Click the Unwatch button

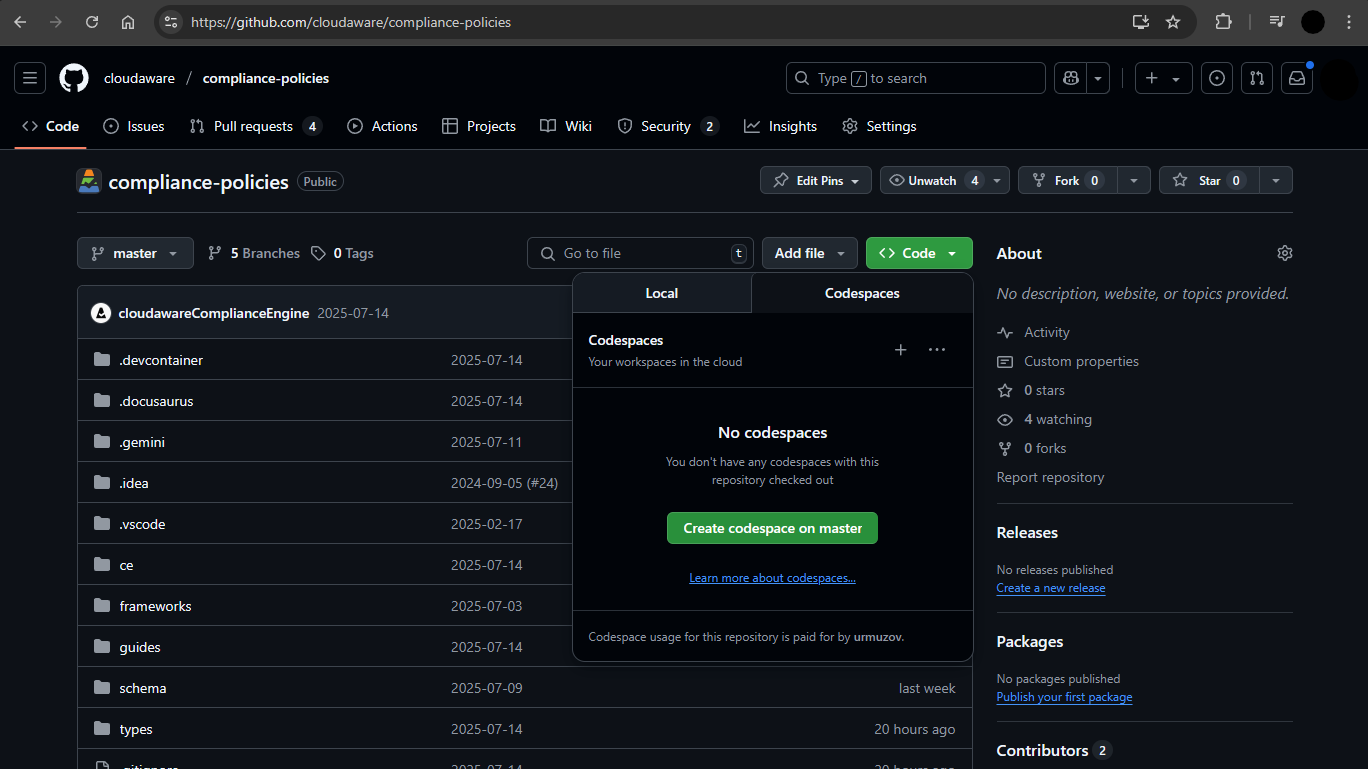[932, 180]
